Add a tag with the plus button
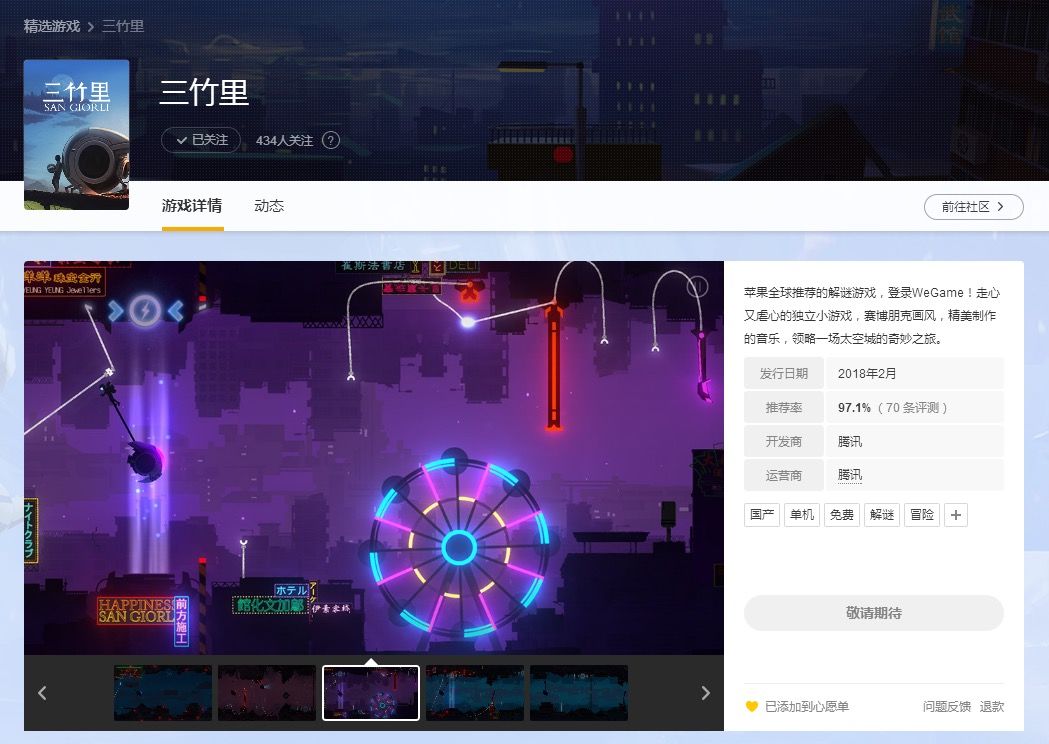 tap(956, 515)
